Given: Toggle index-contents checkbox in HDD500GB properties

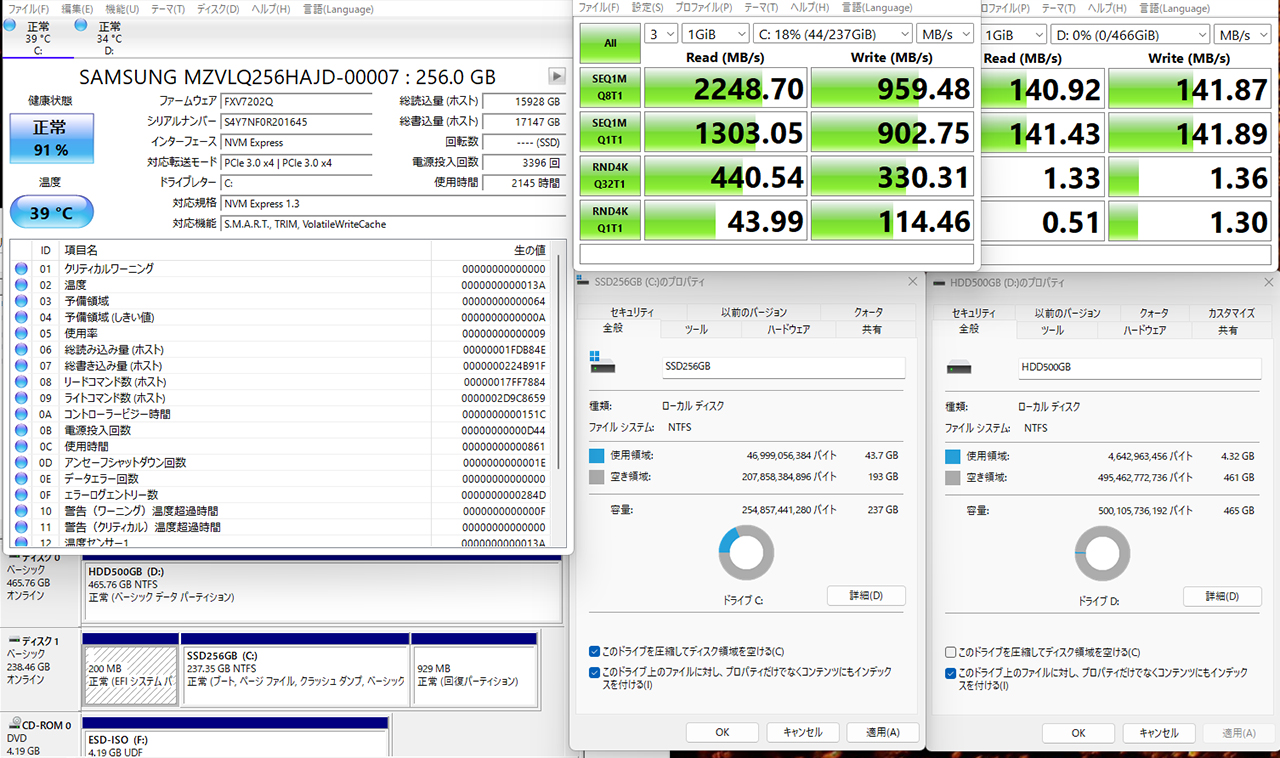Looking at the screenshot, I should coord(951,672).
